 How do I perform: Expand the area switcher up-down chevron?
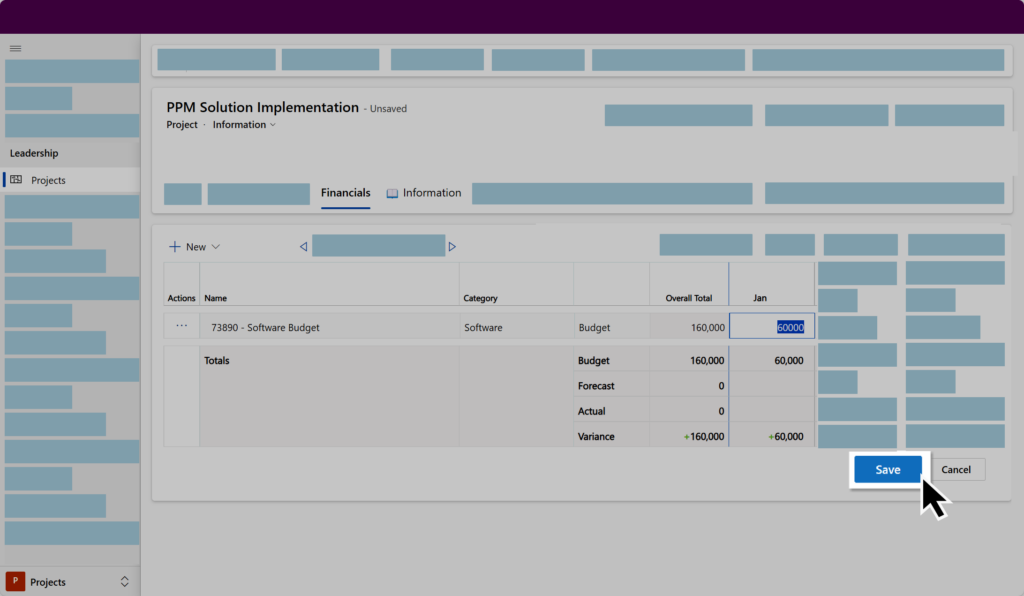coord(124,582)
